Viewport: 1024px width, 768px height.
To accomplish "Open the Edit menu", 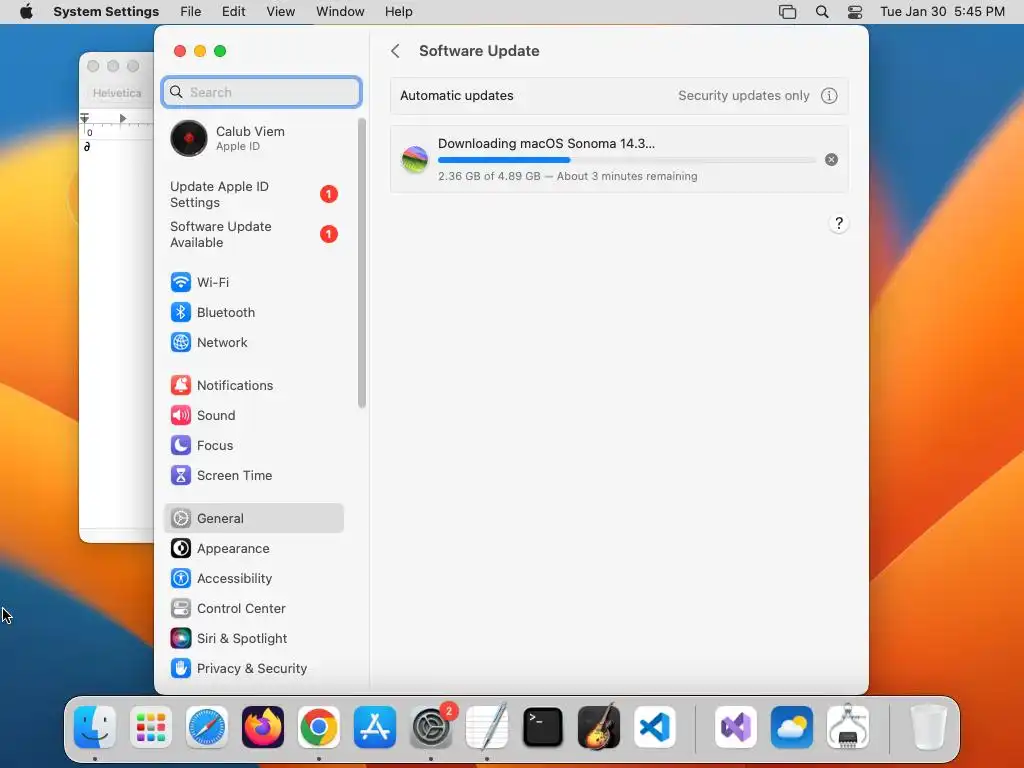I will [233, 12].
